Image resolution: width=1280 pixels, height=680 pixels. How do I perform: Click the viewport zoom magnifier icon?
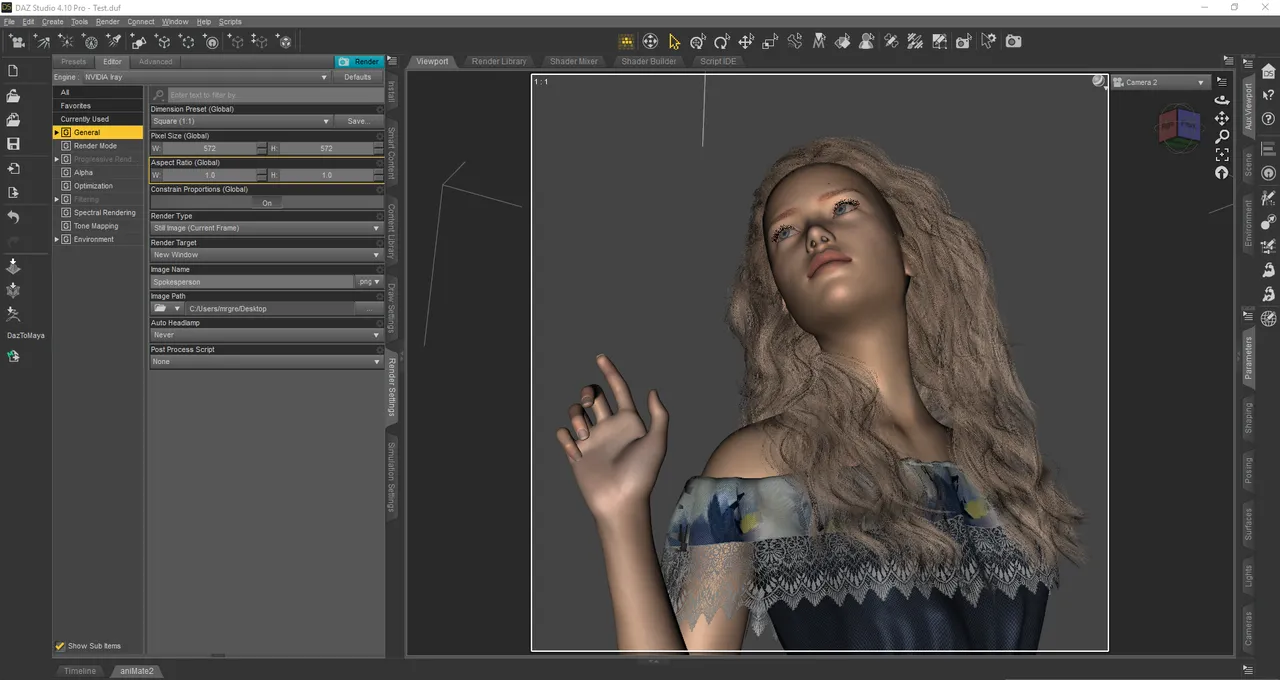click(1222, 137)
